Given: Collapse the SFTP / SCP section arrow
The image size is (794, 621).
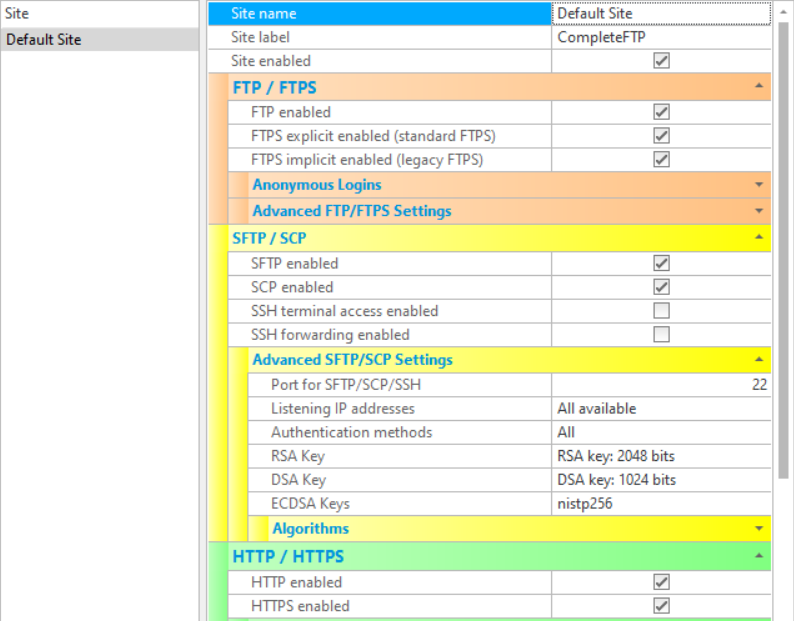Looking at the screenshot, I should (759, 238).
